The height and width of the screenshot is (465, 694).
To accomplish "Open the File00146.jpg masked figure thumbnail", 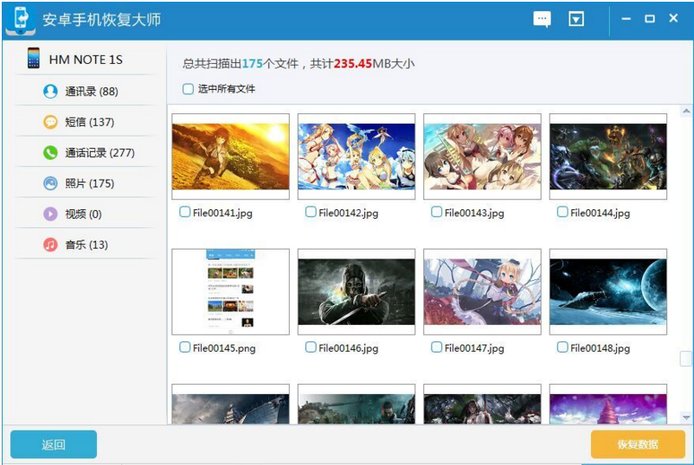I will [356, 292].
